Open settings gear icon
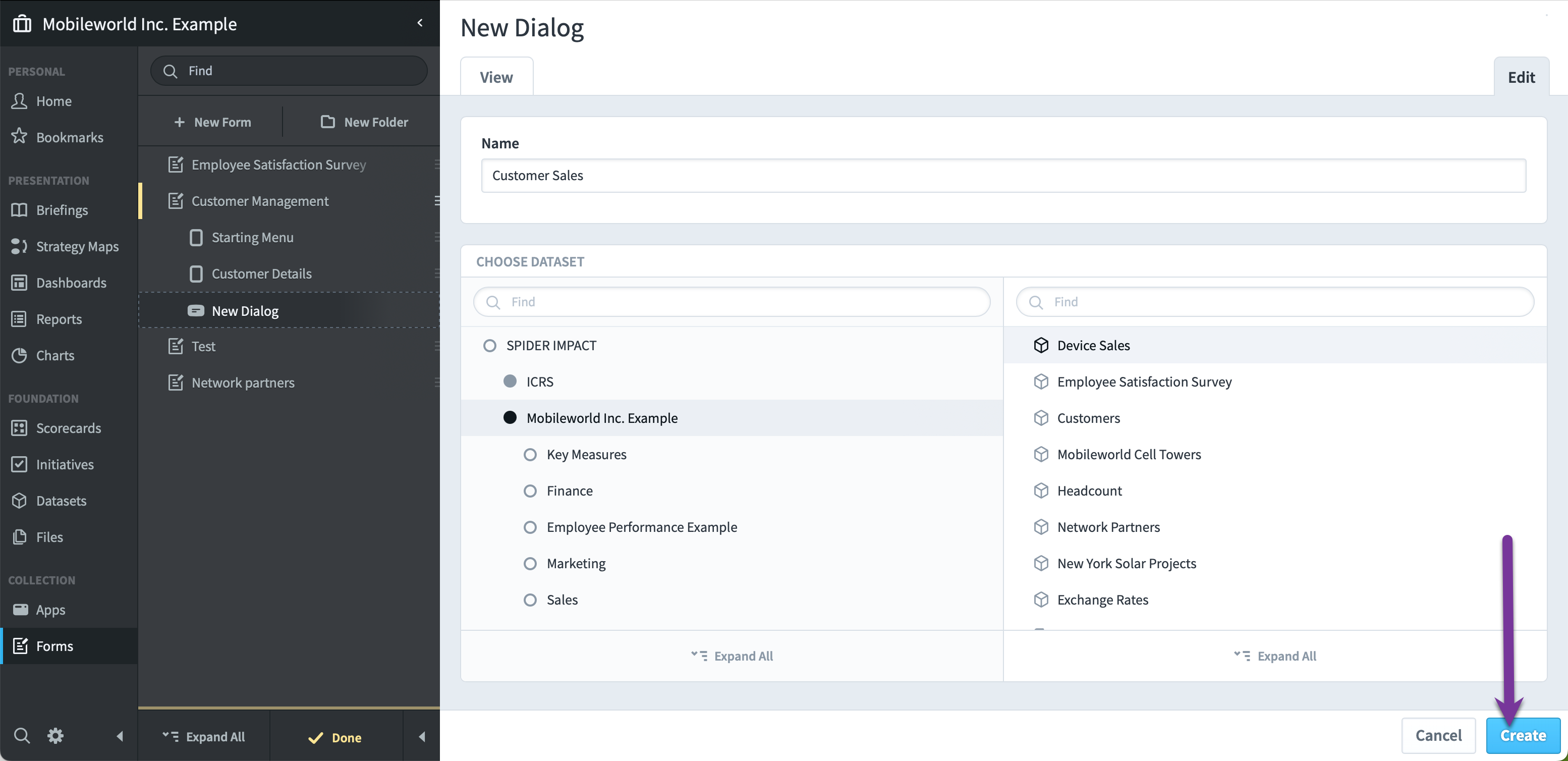Image resolution: width=1568 pixels, height=761 pixels. 55,735
